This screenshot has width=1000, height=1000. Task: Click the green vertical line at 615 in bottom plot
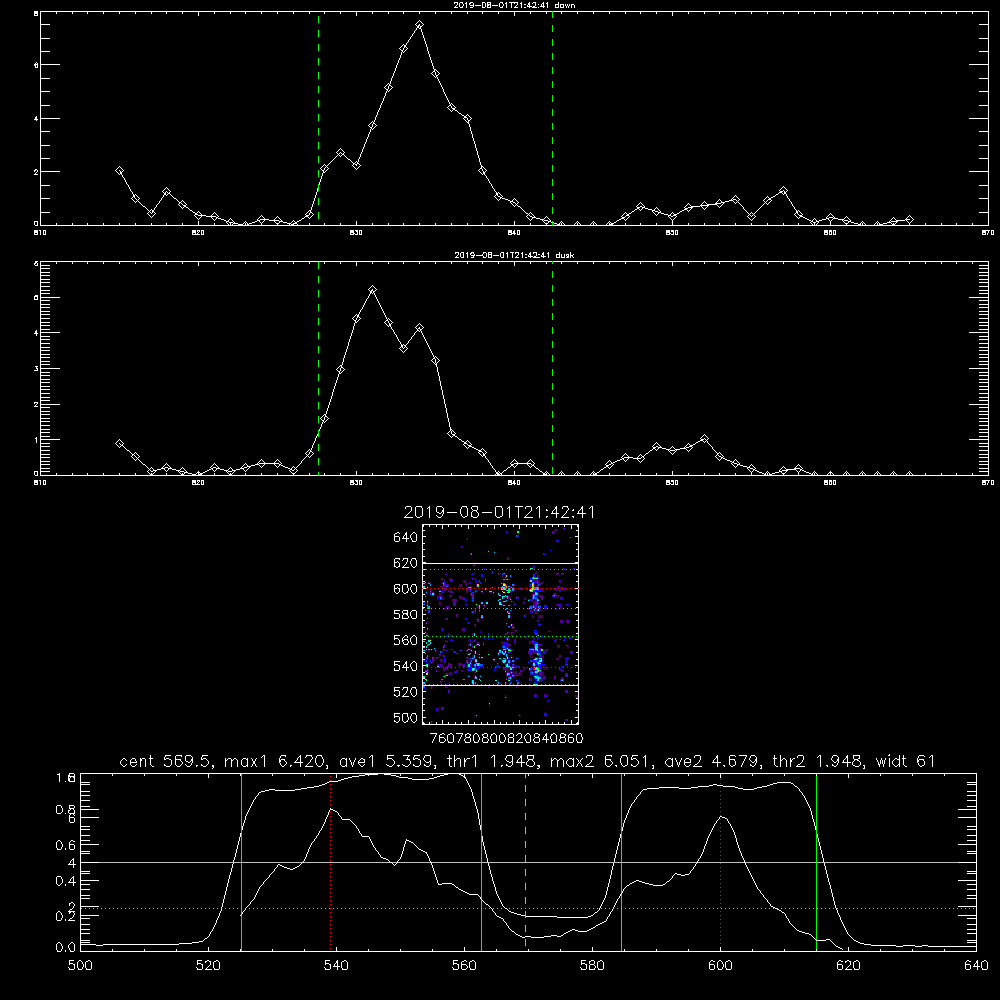[x=816, y=861]
